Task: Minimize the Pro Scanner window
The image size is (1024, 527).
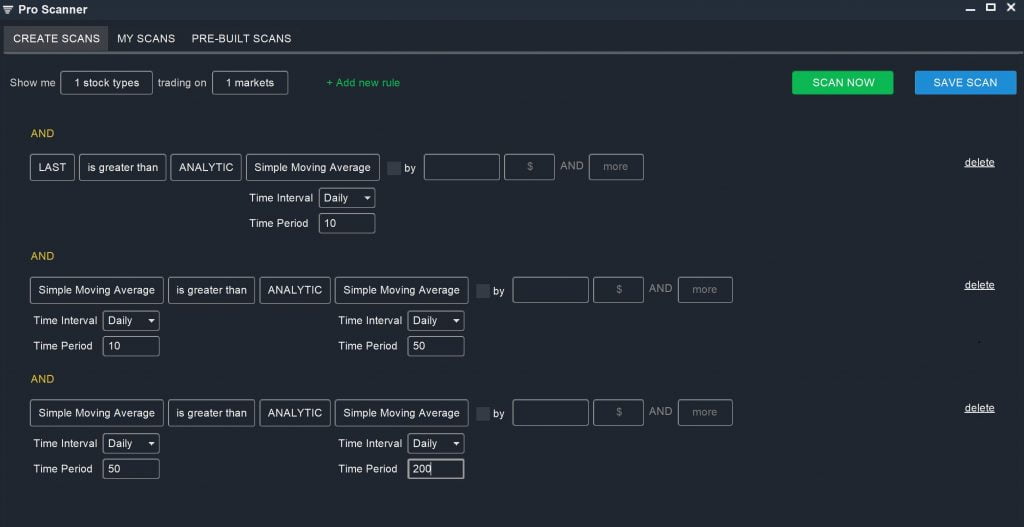Action: coord(970,8)
